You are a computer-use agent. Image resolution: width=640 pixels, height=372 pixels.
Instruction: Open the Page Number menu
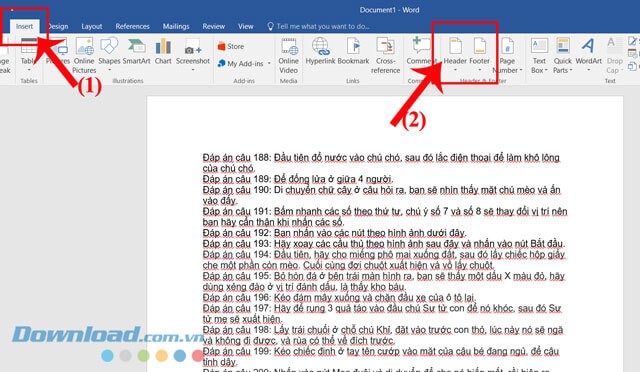pos(507,56)
